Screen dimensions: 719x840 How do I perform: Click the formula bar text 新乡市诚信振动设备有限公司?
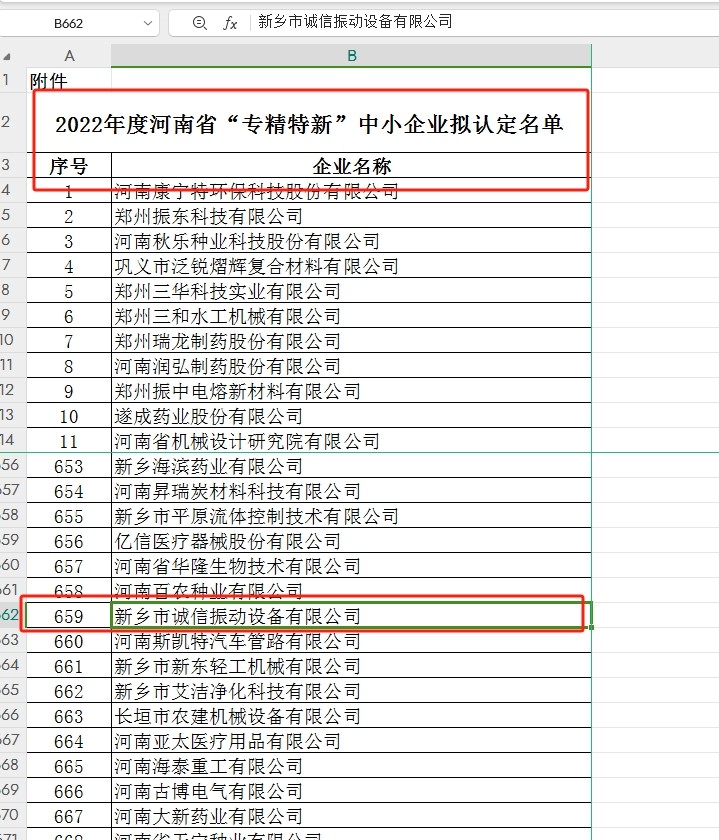354,22
